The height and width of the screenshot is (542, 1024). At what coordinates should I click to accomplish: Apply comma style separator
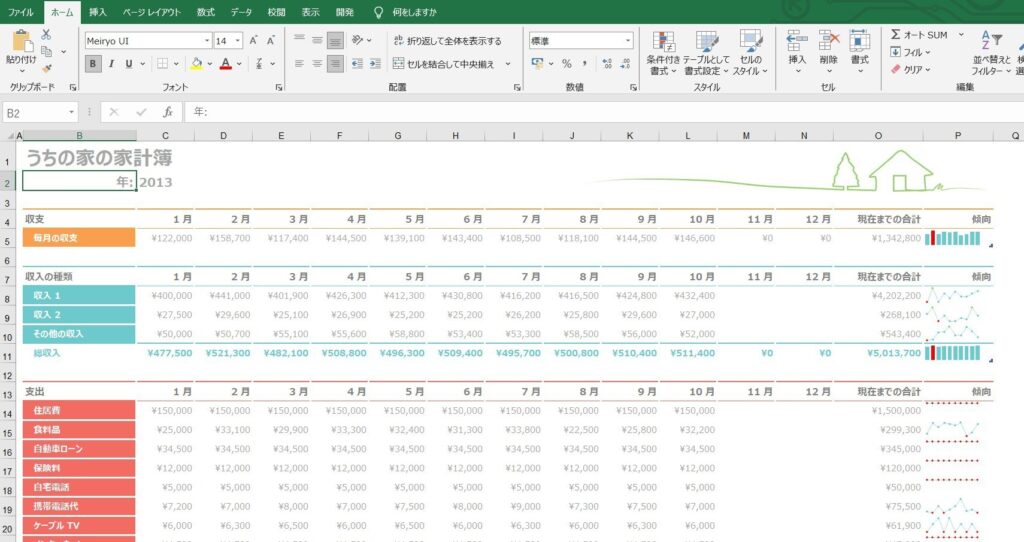point(584,63)
